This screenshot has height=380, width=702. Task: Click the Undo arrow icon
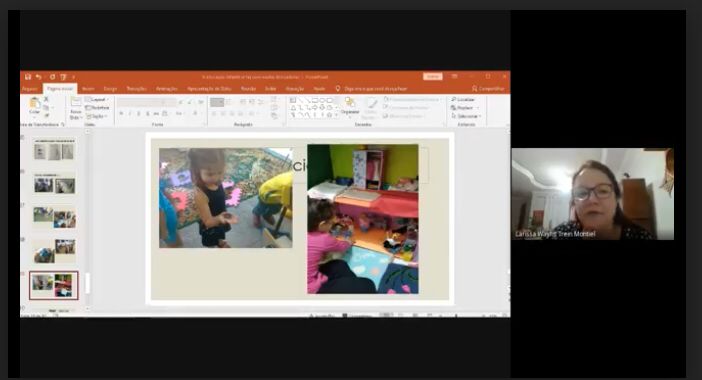[39, 77]
